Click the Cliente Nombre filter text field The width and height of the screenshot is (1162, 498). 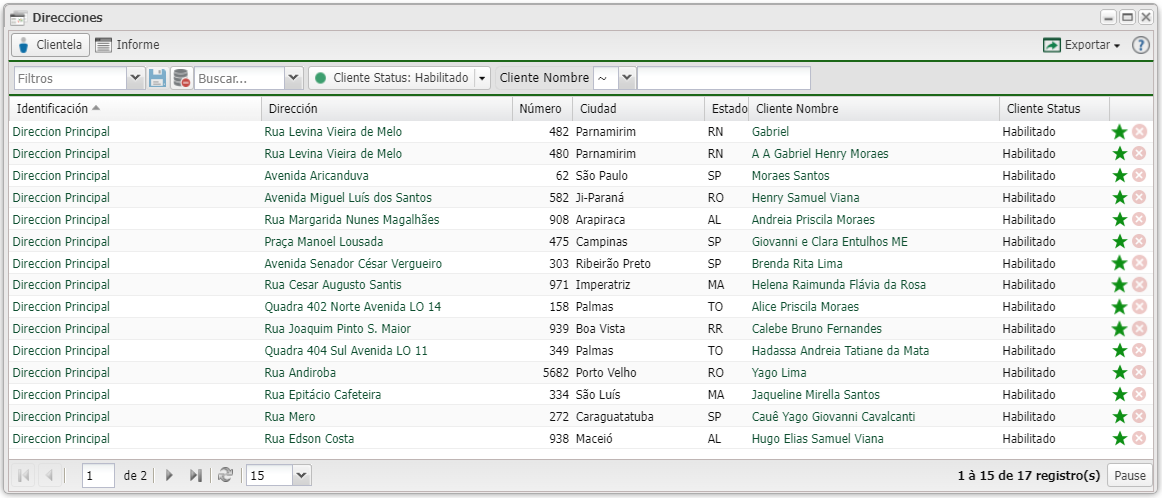723,78
